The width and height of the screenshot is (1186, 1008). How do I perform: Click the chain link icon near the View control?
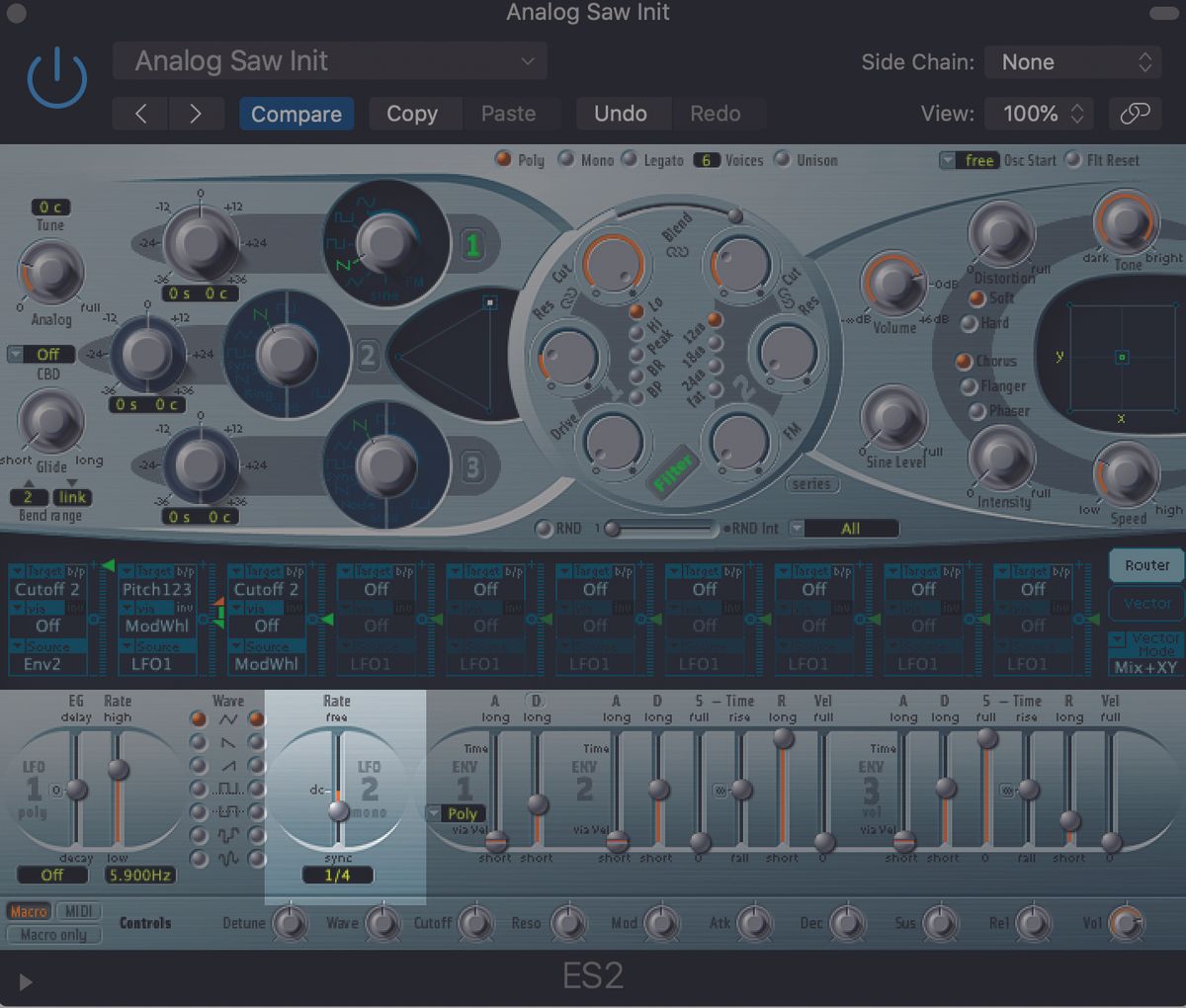click(1135, 114)
